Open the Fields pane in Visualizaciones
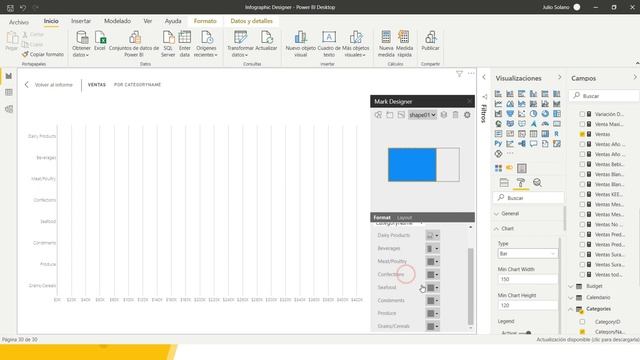This screenshot has height=360, width=640. click(x=504, y=183)
